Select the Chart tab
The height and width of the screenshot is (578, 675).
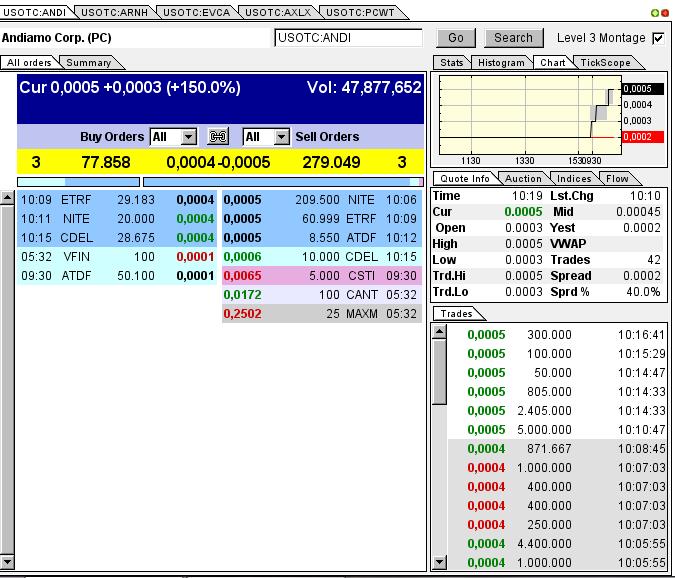(x=552, y=63)
